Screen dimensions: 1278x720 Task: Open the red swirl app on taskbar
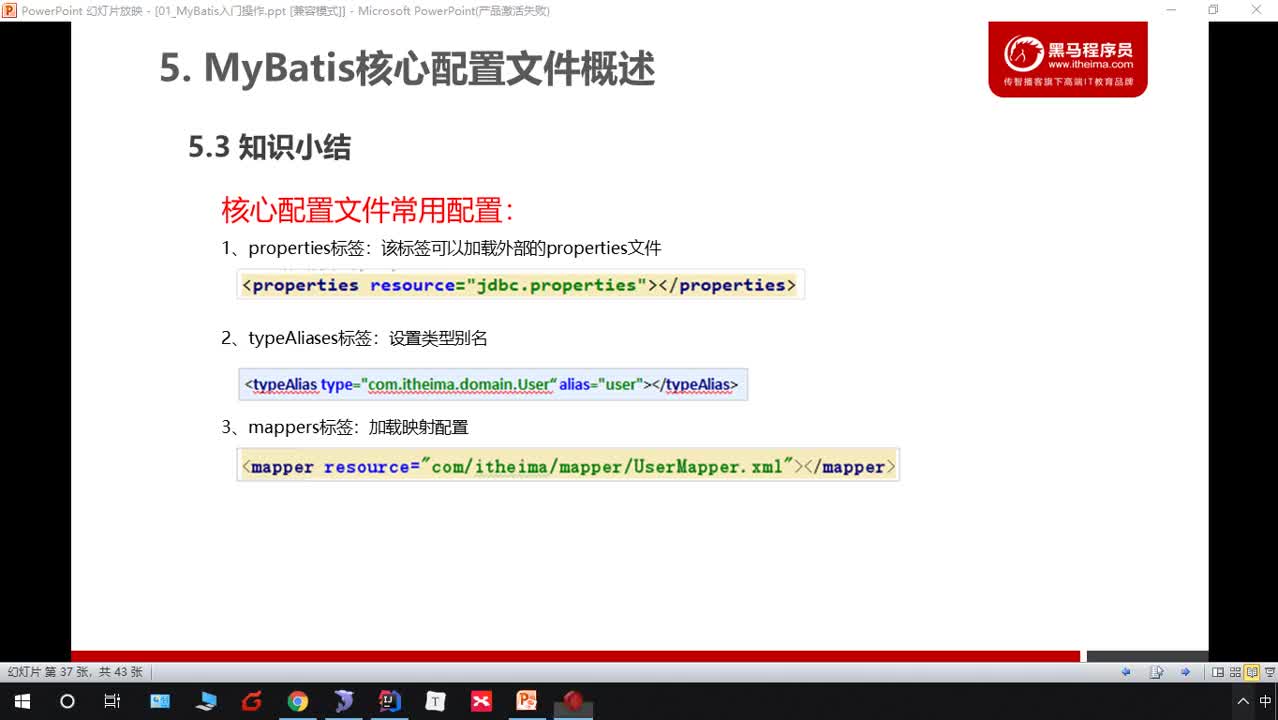pyautogui.click(x=252, y=701)
